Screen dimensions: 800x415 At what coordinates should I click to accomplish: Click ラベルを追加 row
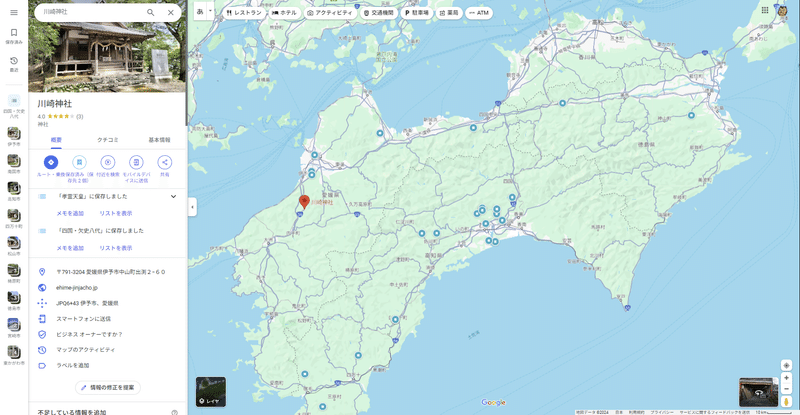tap(107, 365)
